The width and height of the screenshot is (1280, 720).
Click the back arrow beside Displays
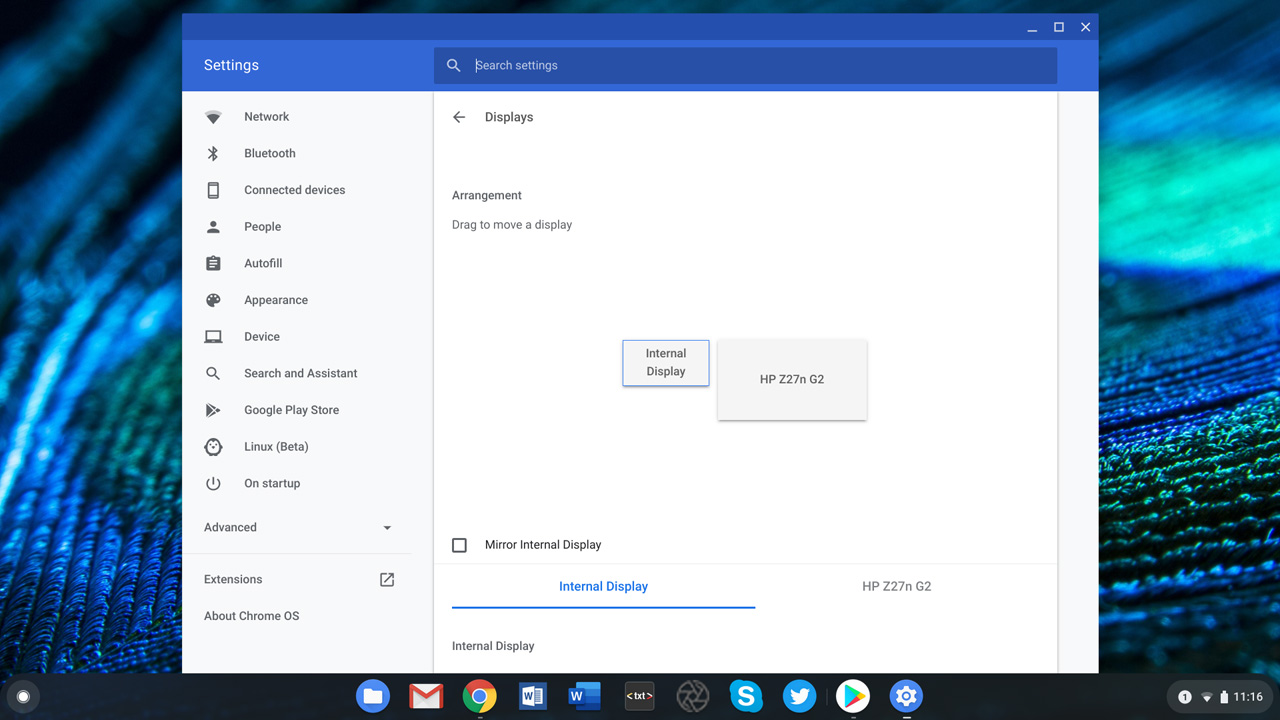coord(459,117)
